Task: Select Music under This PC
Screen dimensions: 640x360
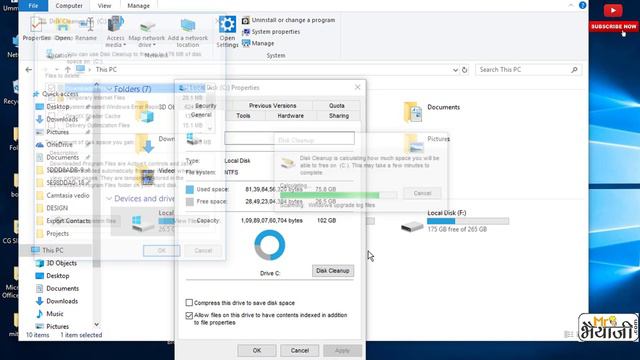Action: (49, 313)
